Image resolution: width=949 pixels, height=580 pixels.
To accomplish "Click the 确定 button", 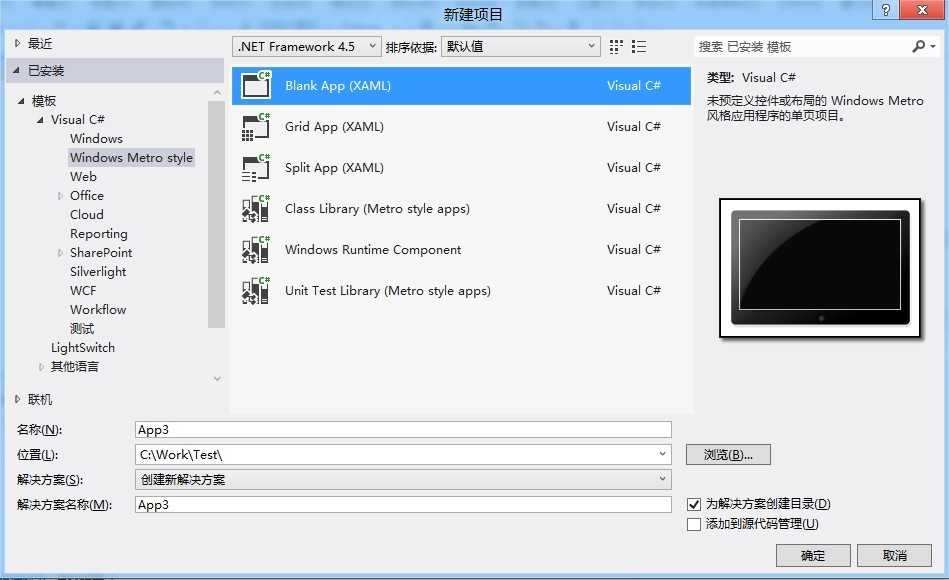I will [813, 555].
